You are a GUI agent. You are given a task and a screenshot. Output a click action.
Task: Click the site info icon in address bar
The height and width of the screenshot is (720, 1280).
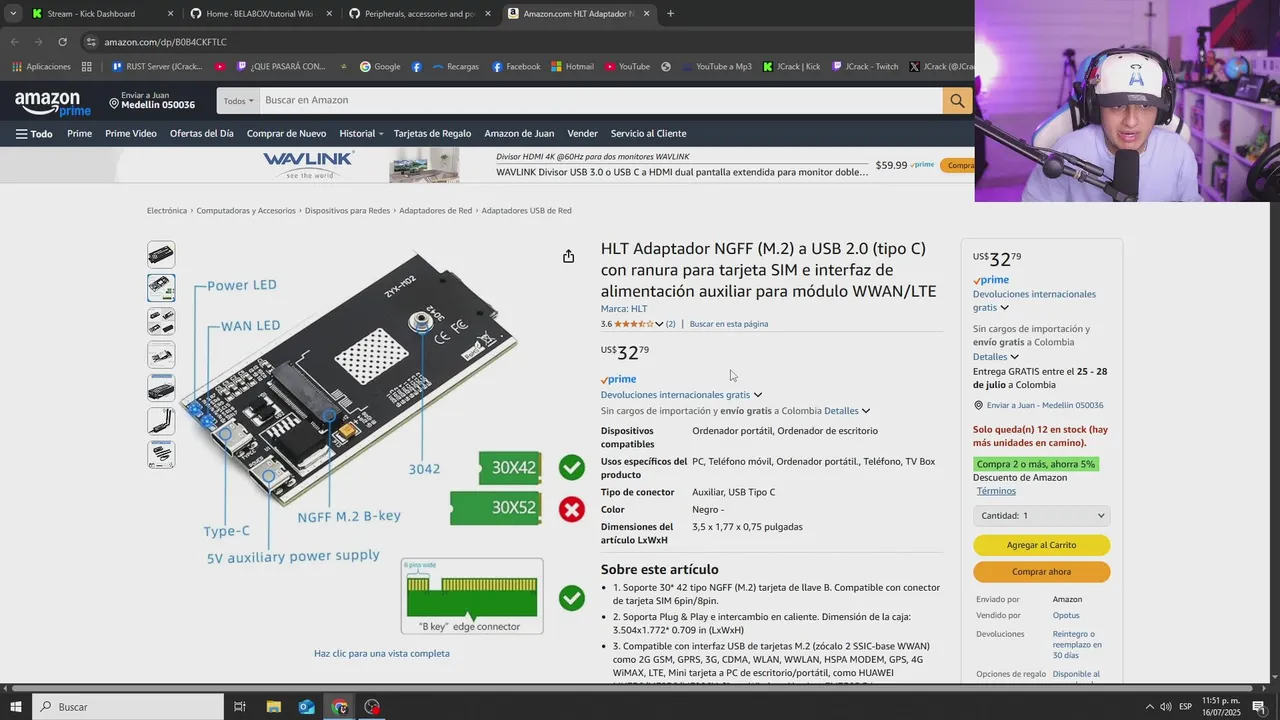tap(91, 42)
